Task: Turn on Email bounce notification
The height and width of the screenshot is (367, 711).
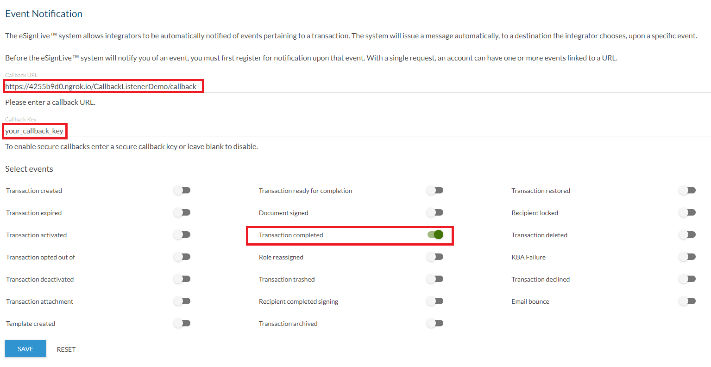Action: [687, 301]
